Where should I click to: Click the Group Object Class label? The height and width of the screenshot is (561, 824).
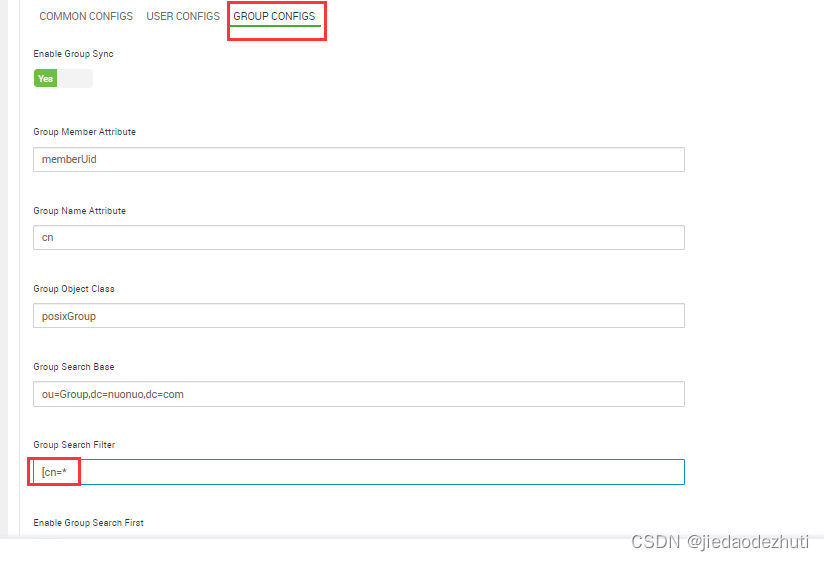[x=74, y=289]
